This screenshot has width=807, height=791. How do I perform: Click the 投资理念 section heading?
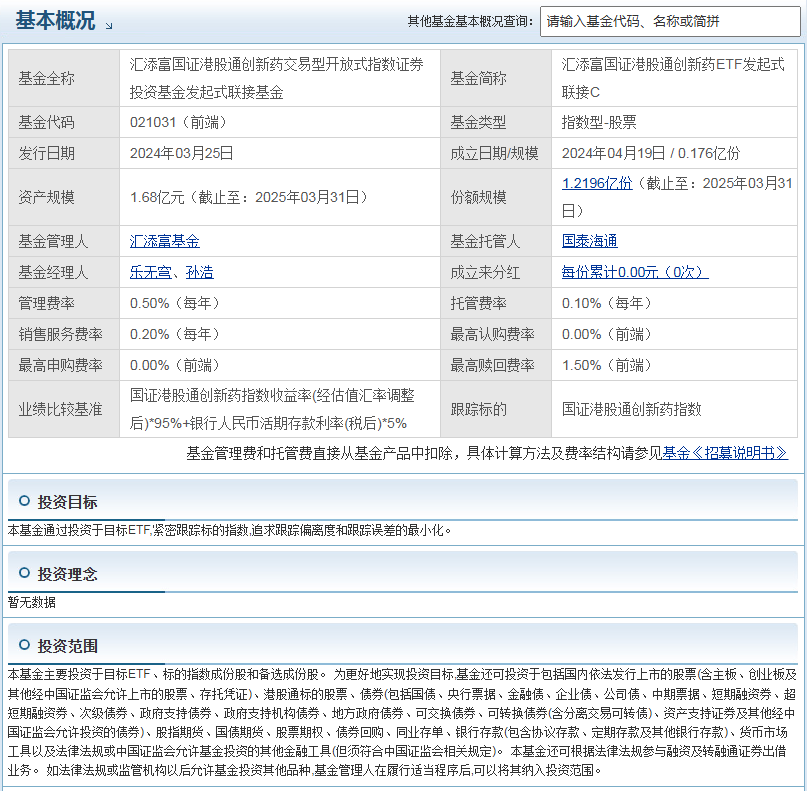tap(67, 574)
